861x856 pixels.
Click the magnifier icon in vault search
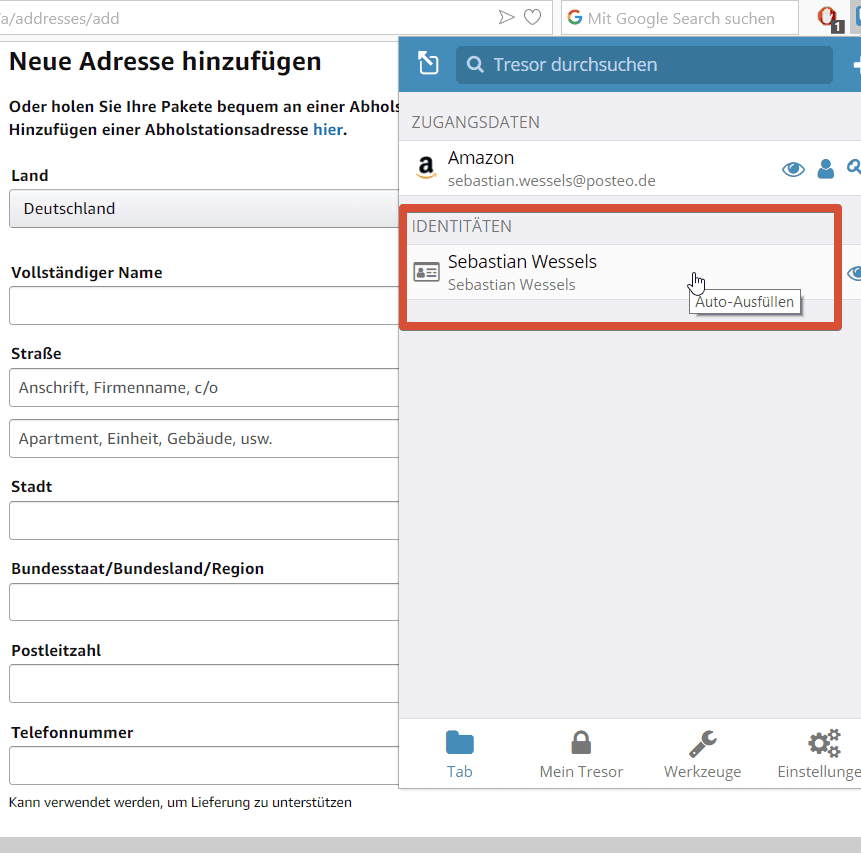(475, 65)
